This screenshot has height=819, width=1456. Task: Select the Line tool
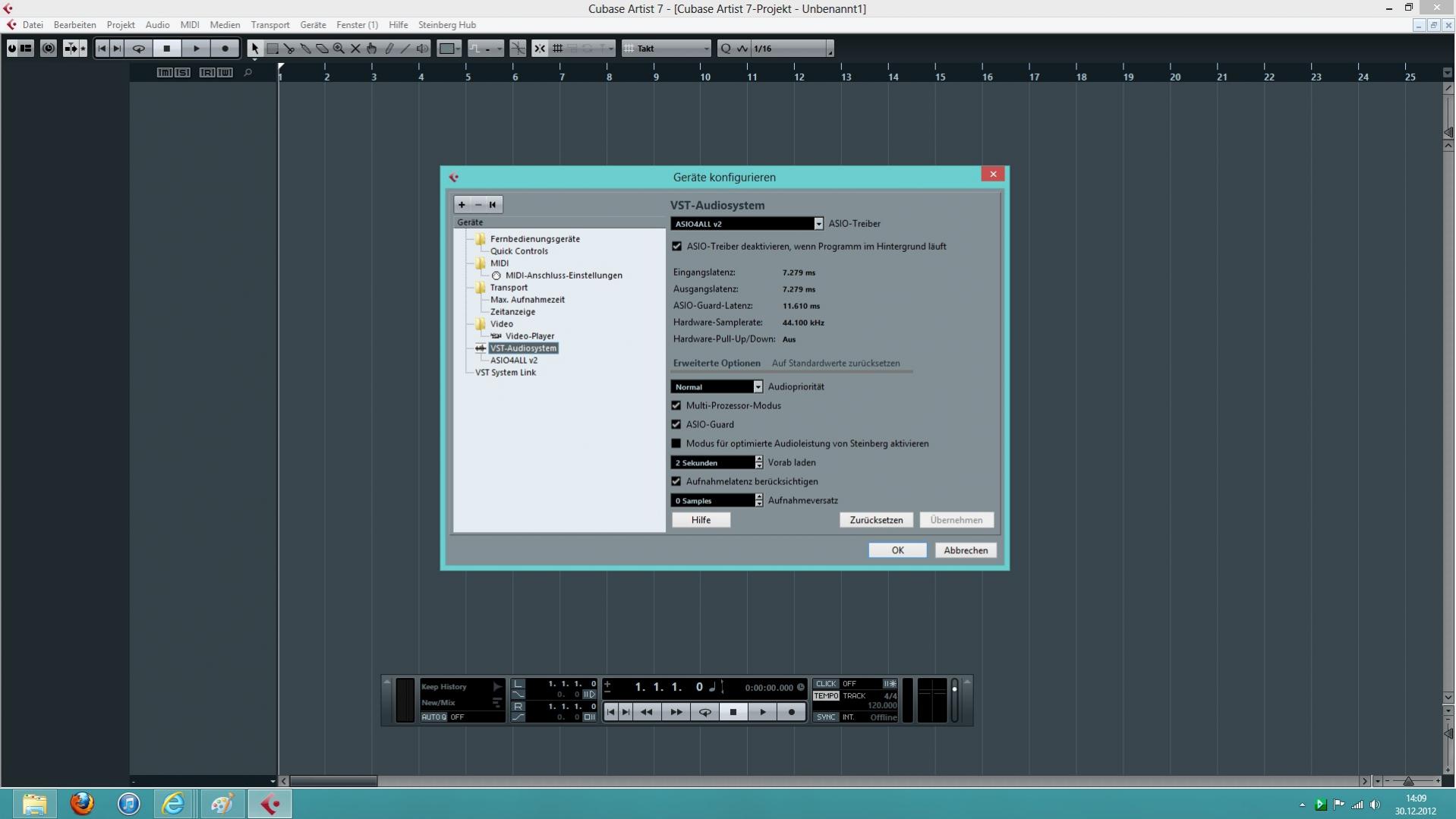(x=405, y=49)
